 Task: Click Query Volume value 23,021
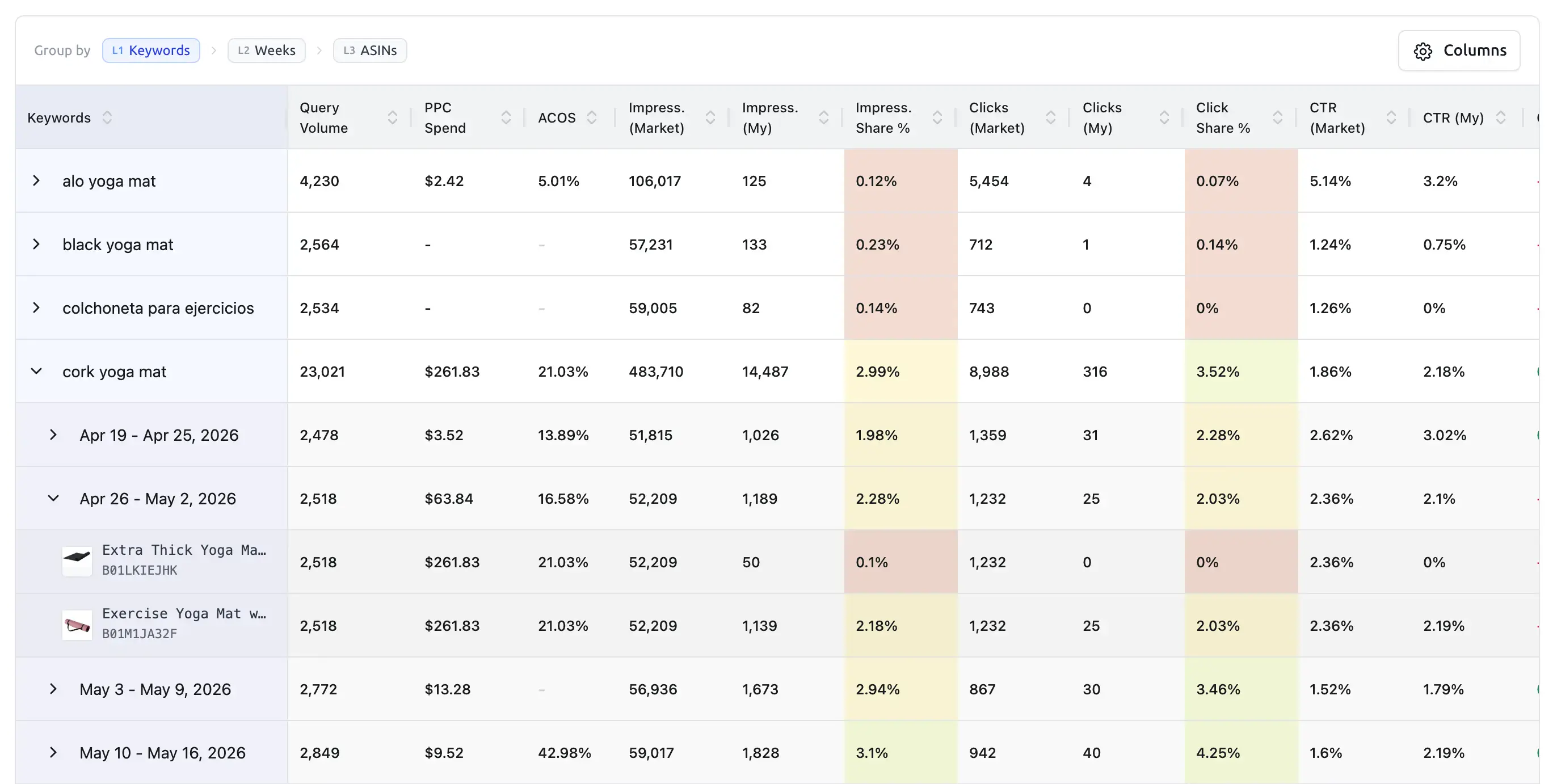[x=322, y=371]
